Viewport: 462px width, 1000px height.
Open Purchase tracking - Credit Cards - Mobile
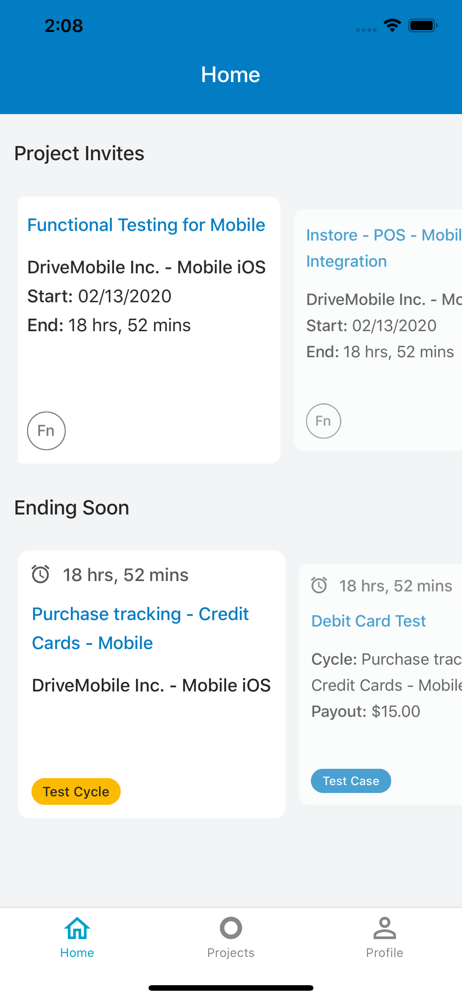(x=140, y=628)
